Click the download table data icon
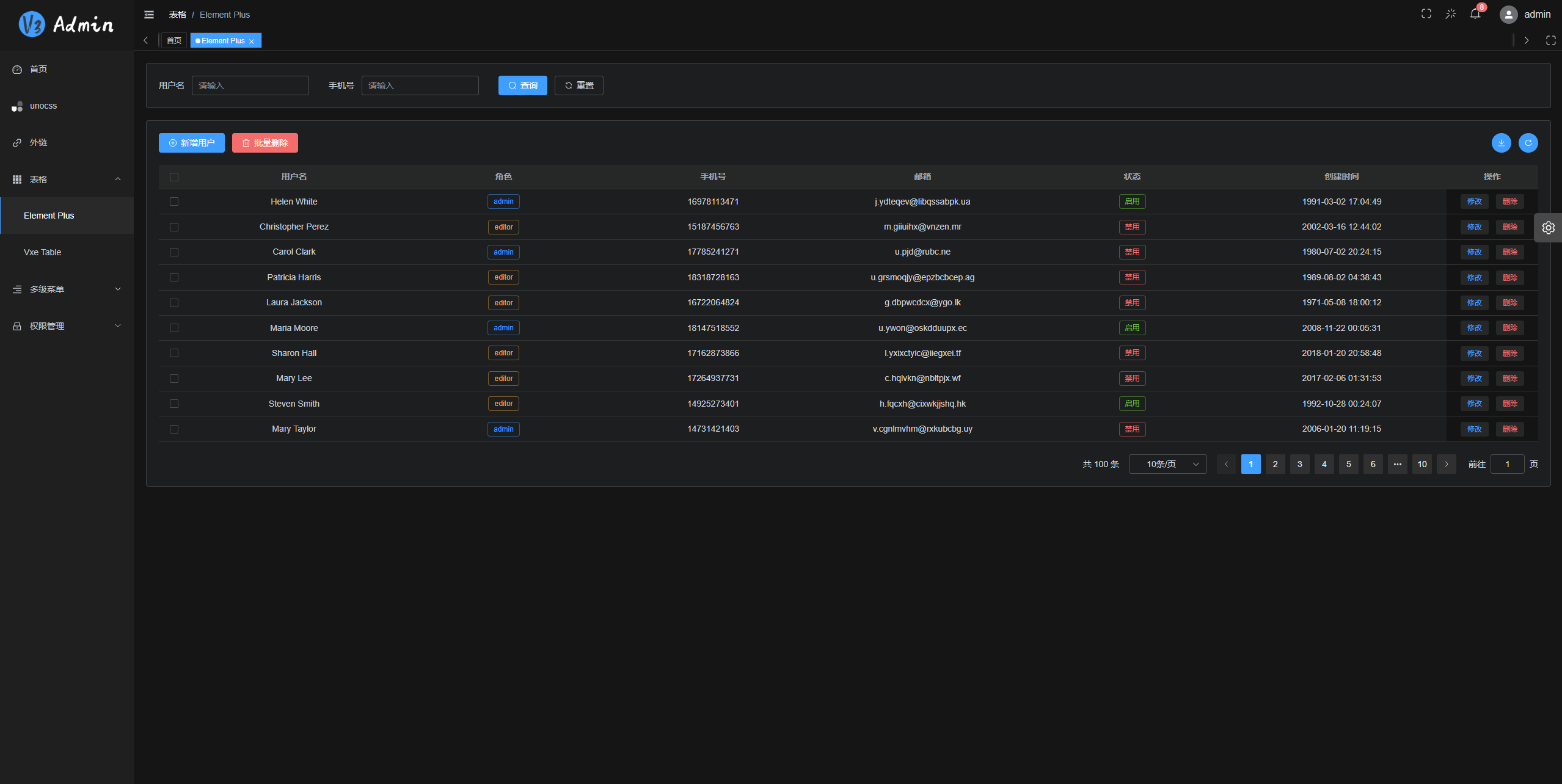 point(1501,143)
